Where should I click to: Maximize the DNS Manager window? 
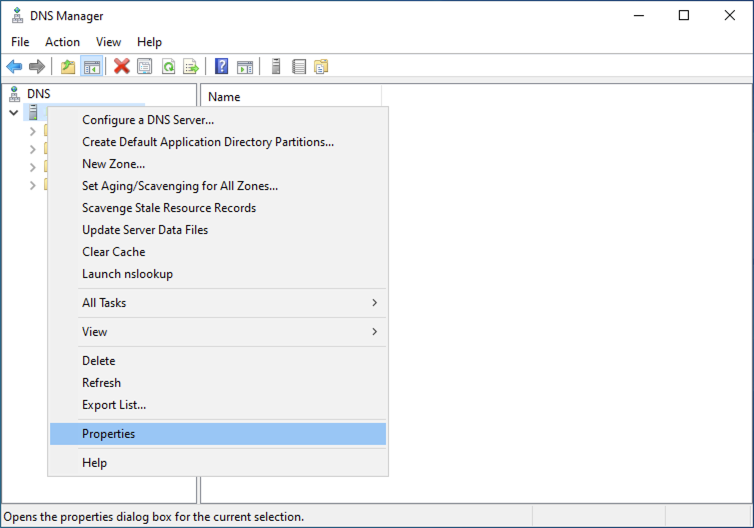[684, 15]
